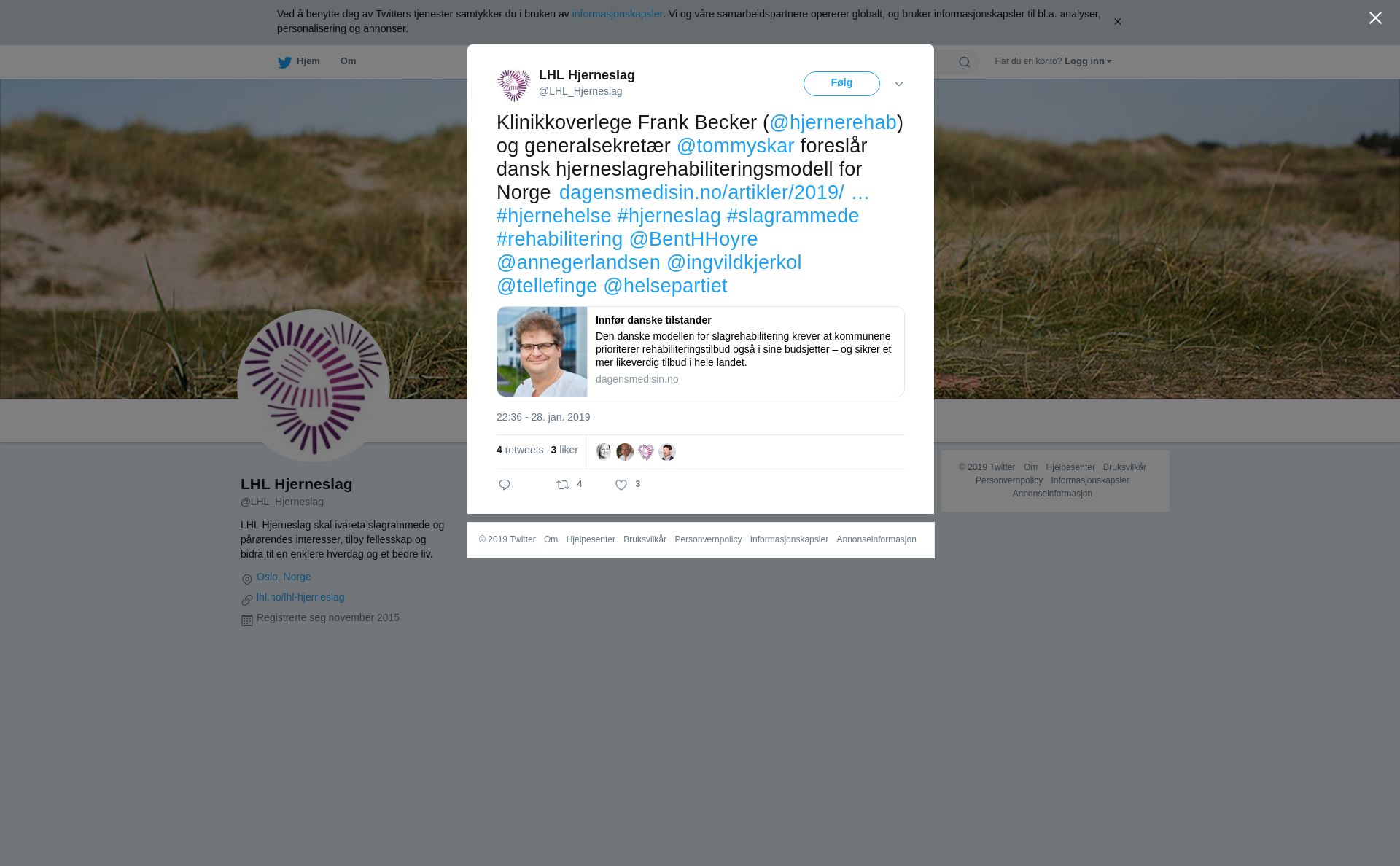This screenshot has width=1400, height=866.
Task: Open the #slagrammede hashtag
Action: click(x=793, y=216)
